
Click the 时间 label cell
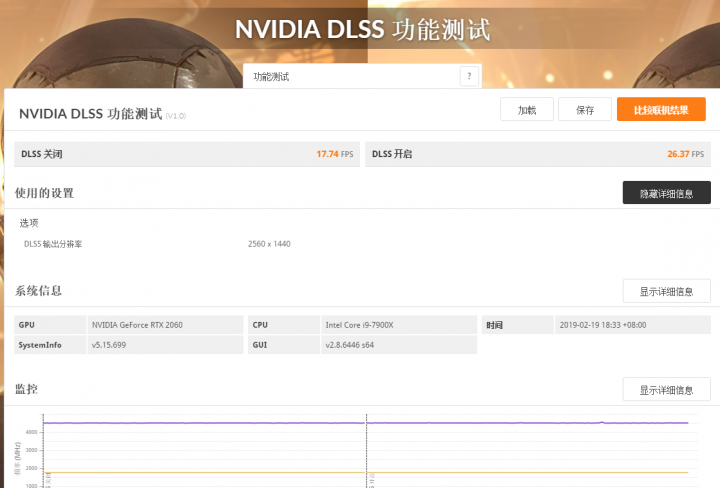(518, 325)
